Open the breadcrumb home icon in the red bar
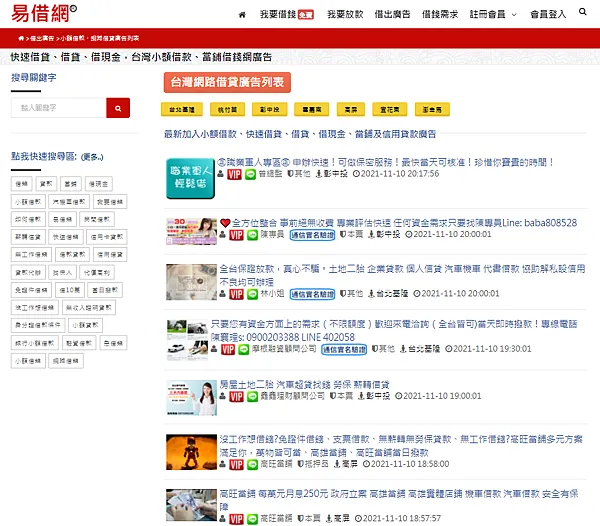Screen dimensions: 600x526 pyautogui.click(x=21, y=38)
